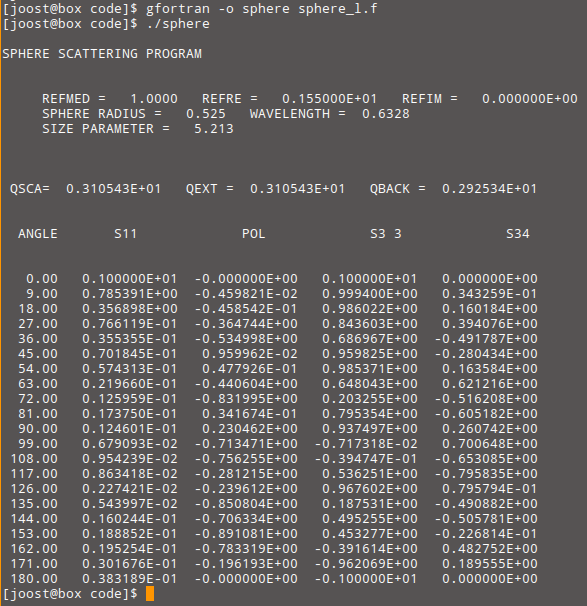The width and height of the screenshot is (587, 606).
Task: Click the REFRE value 0.155000E+01
Action: tap(329, 99)
